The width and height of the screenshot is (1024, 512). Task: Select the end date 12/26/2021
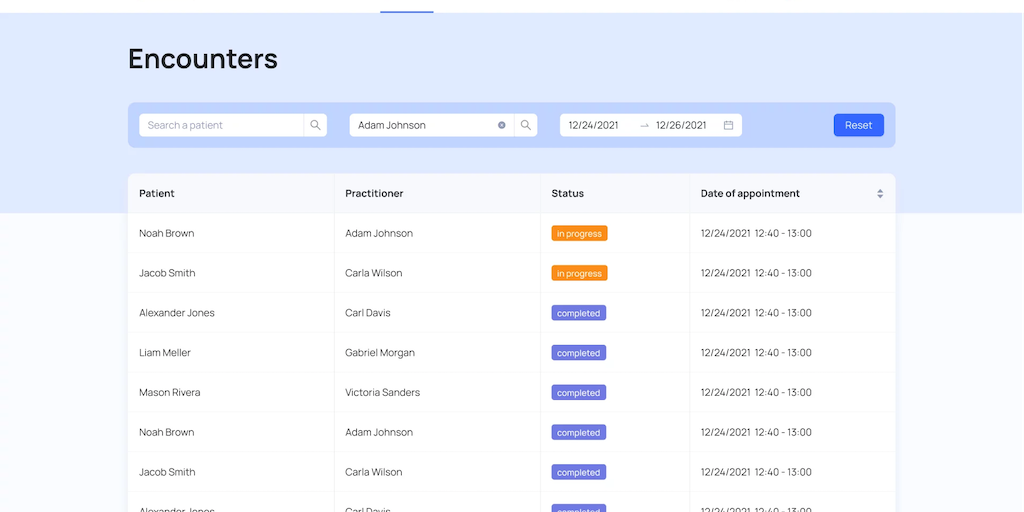click(x=681, y=125)
